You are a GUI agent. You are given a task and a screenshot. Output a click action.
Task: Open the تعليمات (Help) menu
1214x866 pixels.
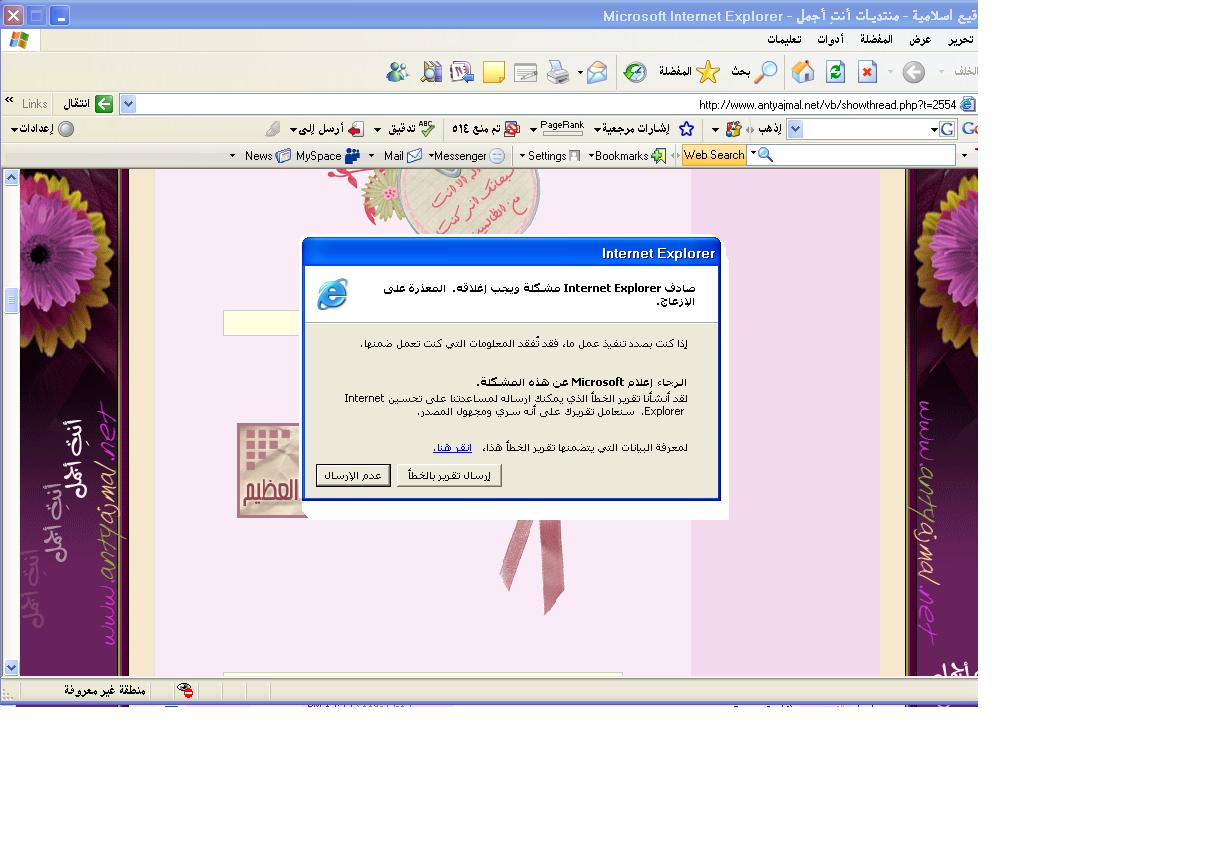pos(783,40)
